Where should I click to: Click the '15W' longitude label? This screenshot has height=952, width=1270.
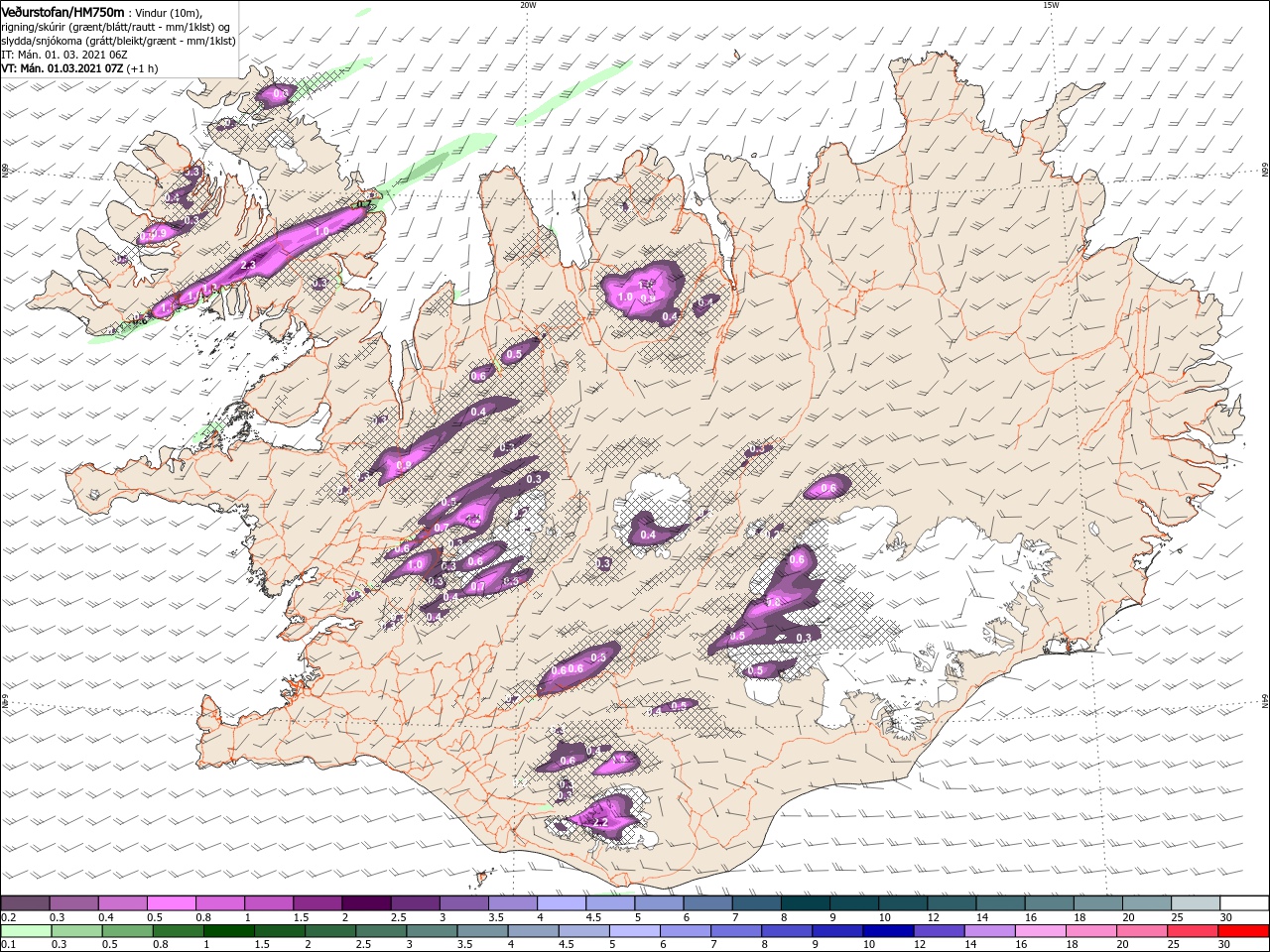tap(1051, 5)
